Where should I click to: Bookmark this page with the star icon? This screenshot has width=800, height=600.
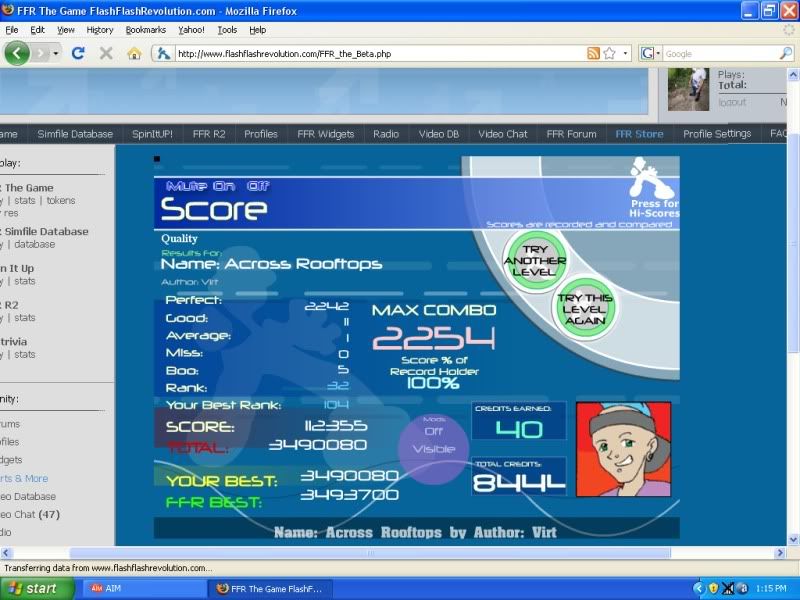tap(609, 53)
